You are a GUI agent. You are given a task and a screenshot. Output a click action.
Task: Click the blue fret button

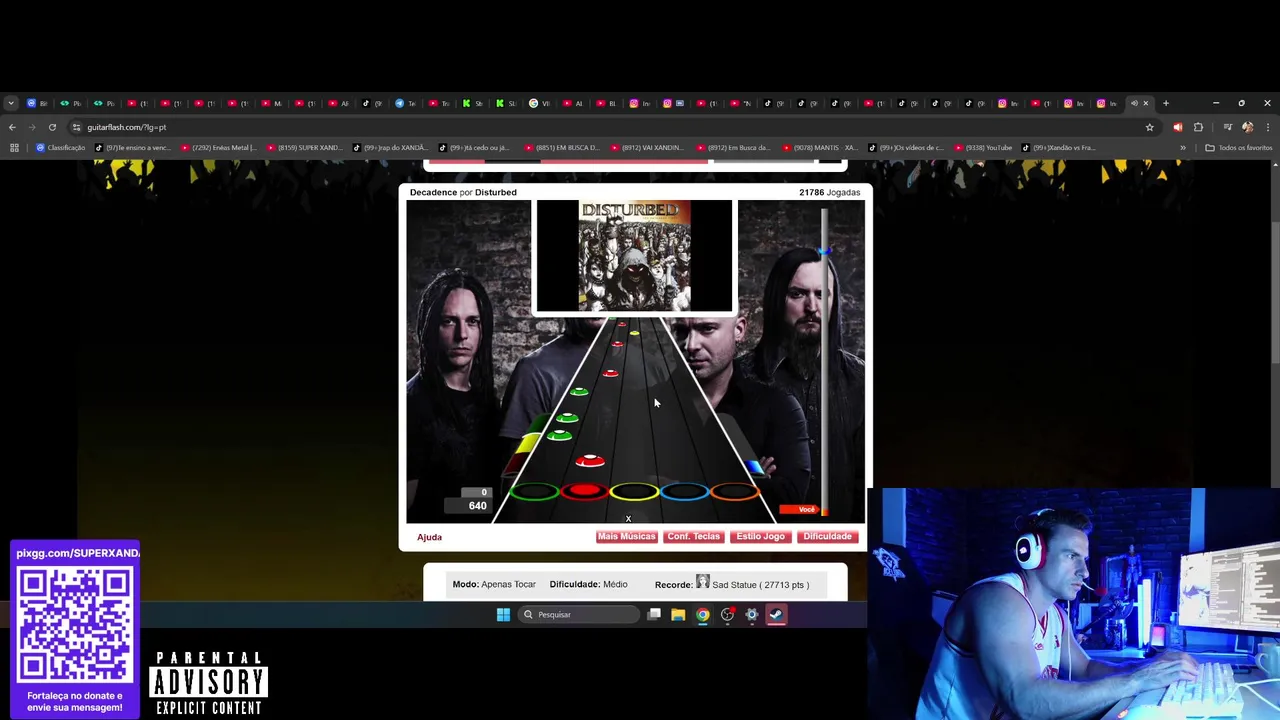(684, 491)
